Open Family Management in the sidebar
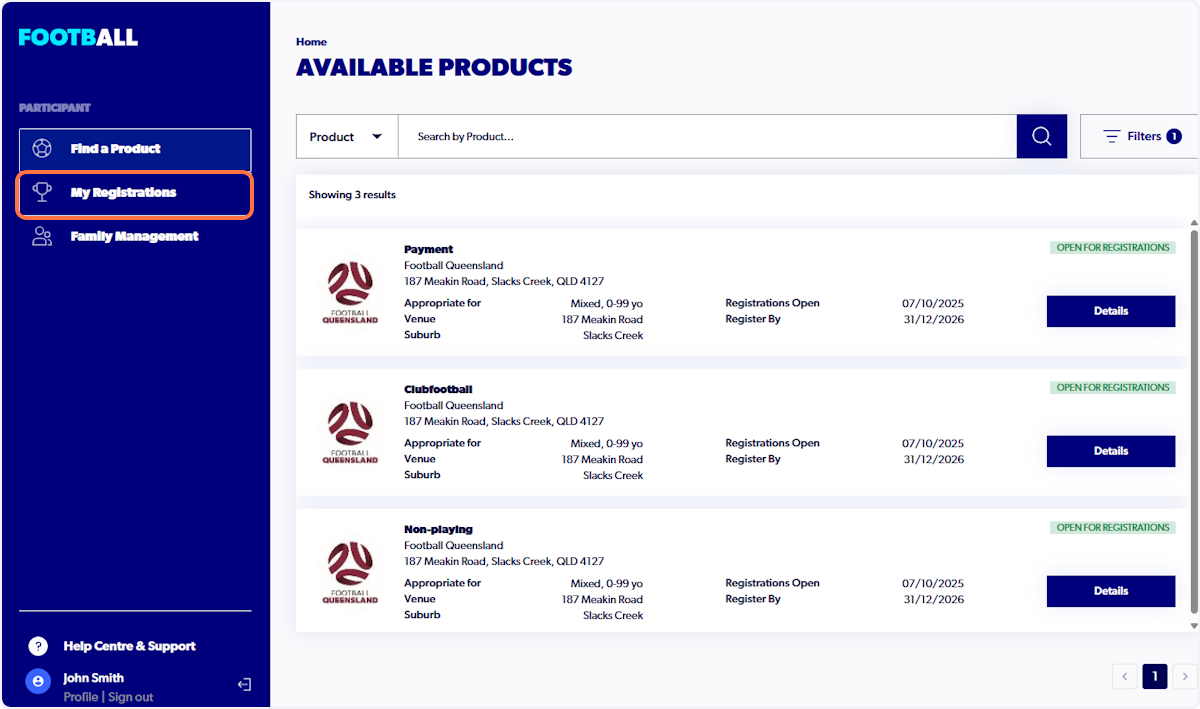 point(135,237)
